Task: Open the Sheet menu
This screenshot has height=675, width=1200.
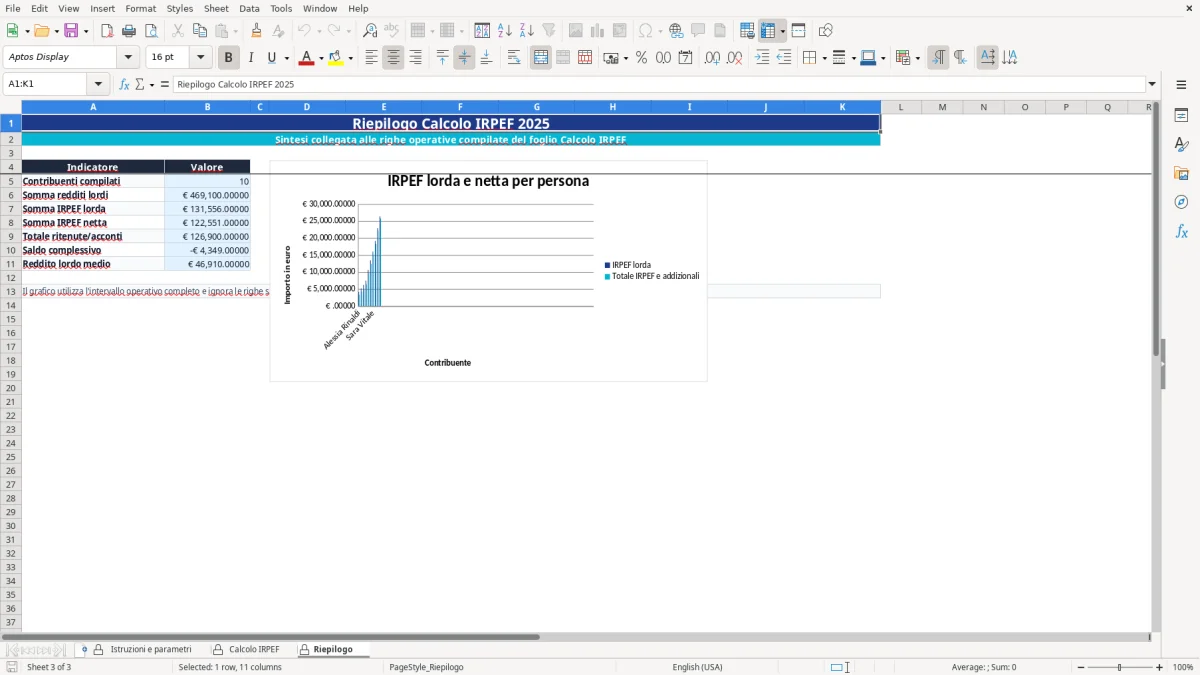Action: coord(217,8)
